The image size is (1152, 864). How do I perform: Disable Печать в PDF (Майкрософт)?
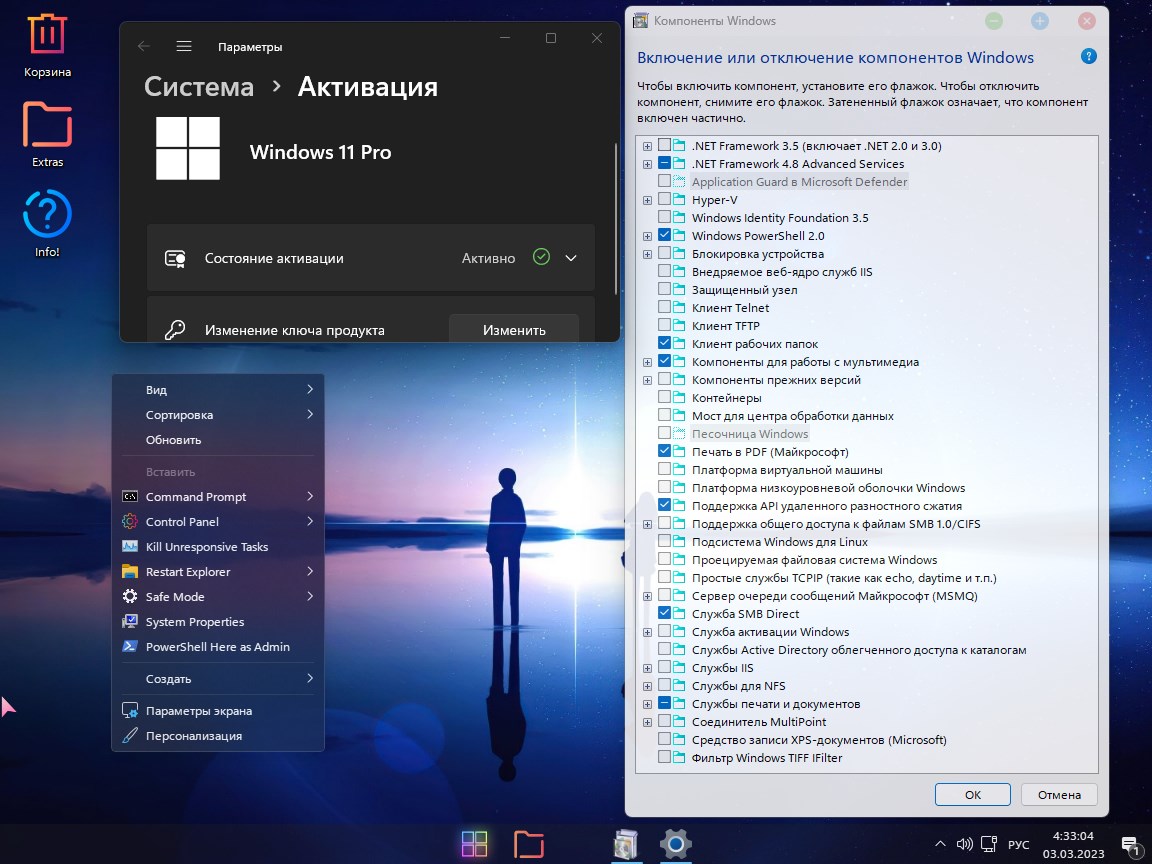[x=663, y=451]
